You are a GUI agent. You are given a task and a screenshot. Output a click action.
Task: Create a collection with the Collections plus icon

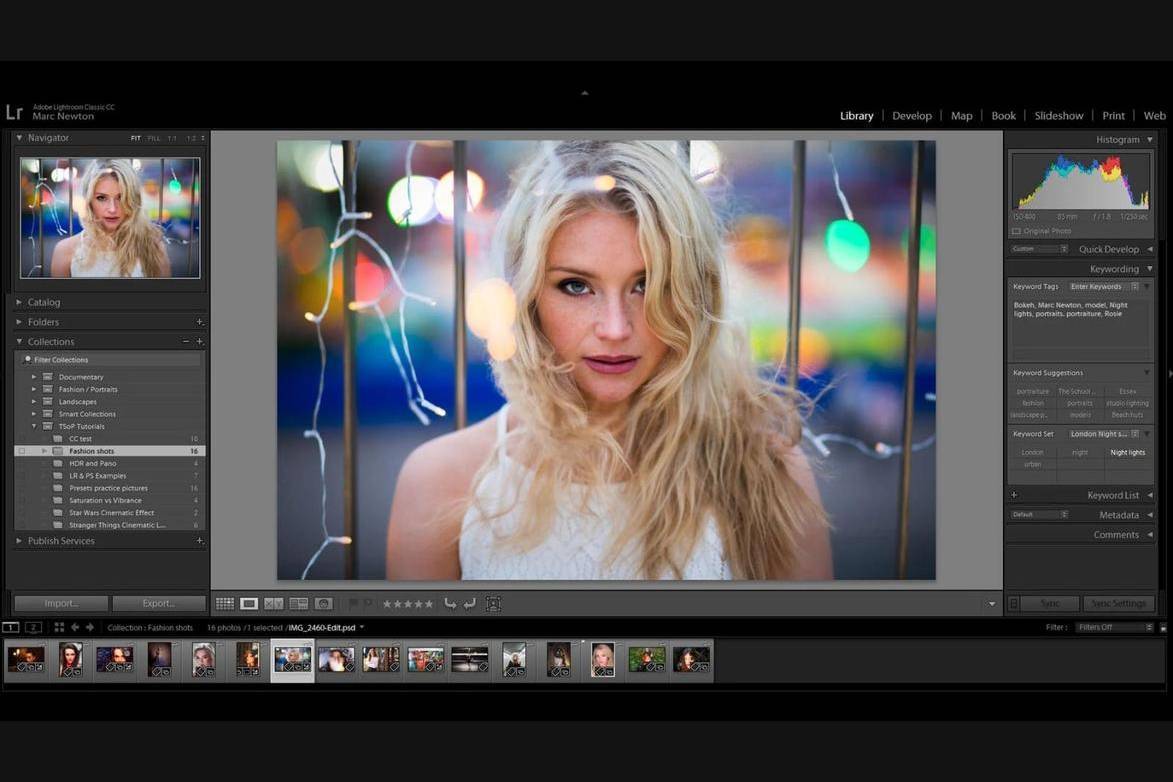[200, 341]
